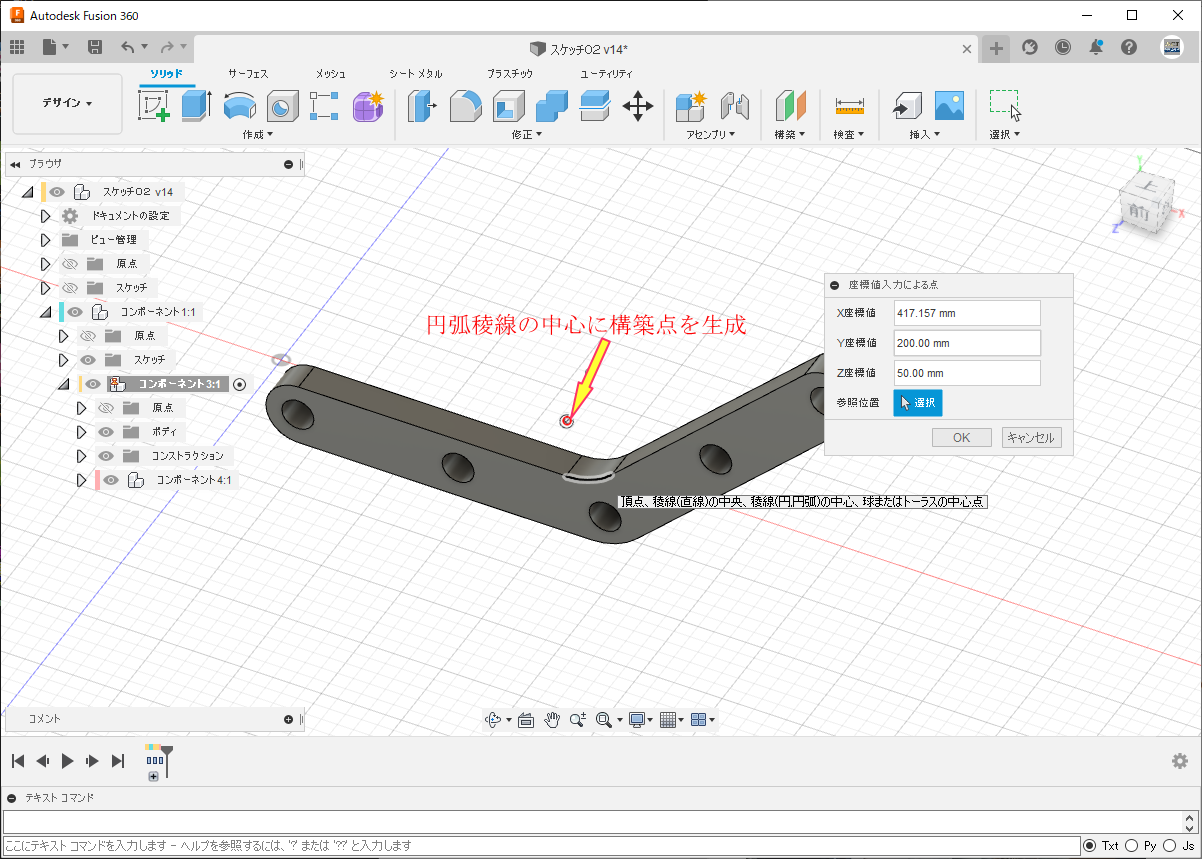Select the Fillet tool
The height and width of the screenshot is (859, 1202).
tap(466, 106)
